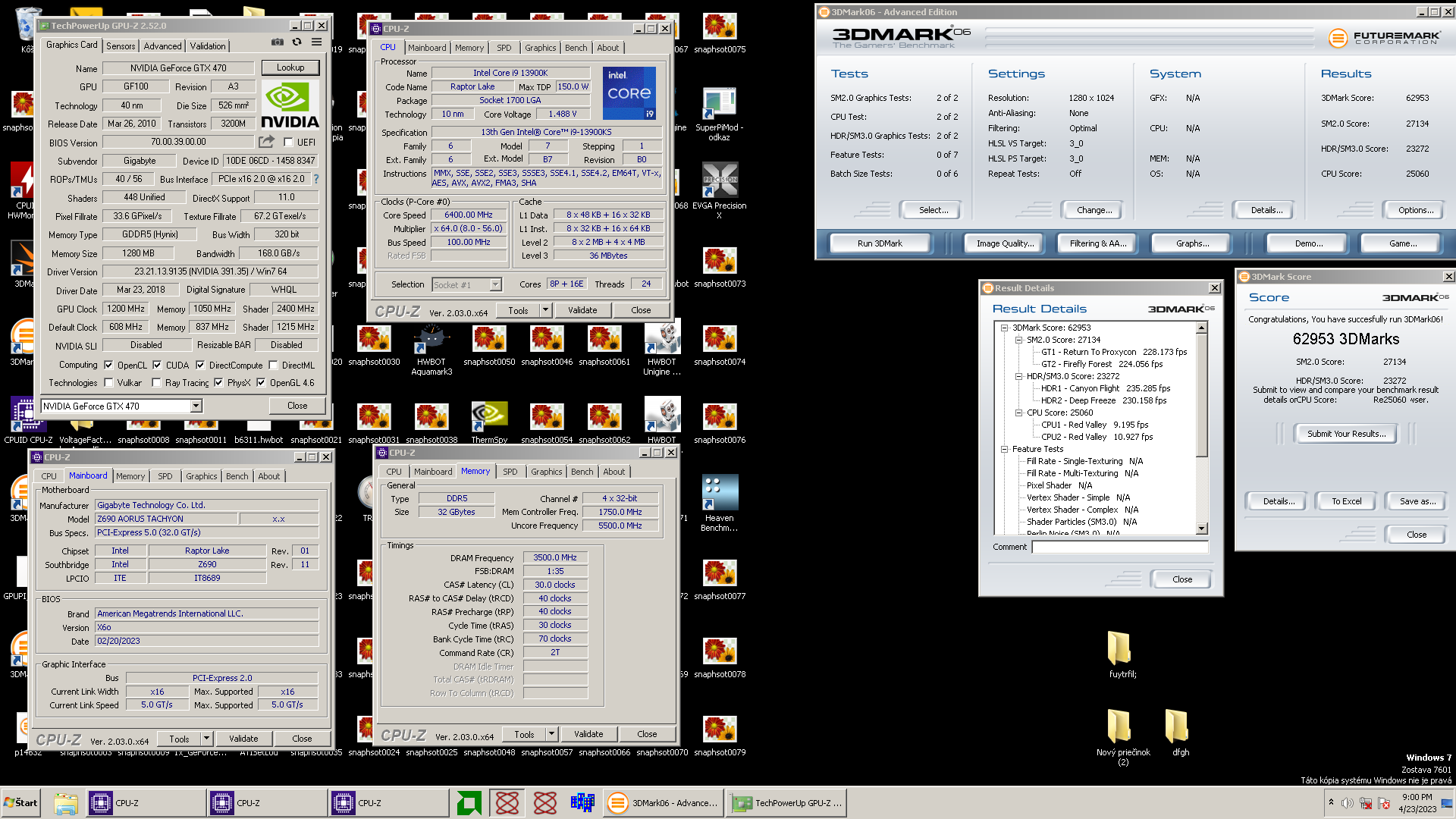Open the dfgh folder
Screen dimensions: 1456x819
tap(1180, 733)
